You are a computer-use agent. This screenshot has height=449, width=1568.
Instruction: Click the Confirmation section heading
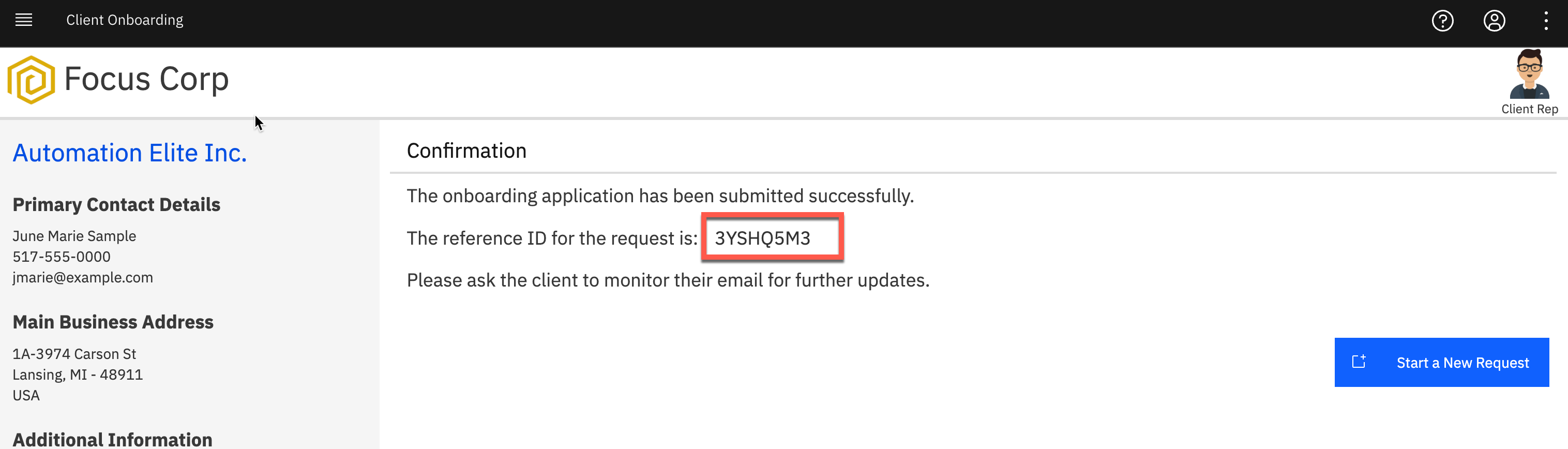[x=466, y=151]
